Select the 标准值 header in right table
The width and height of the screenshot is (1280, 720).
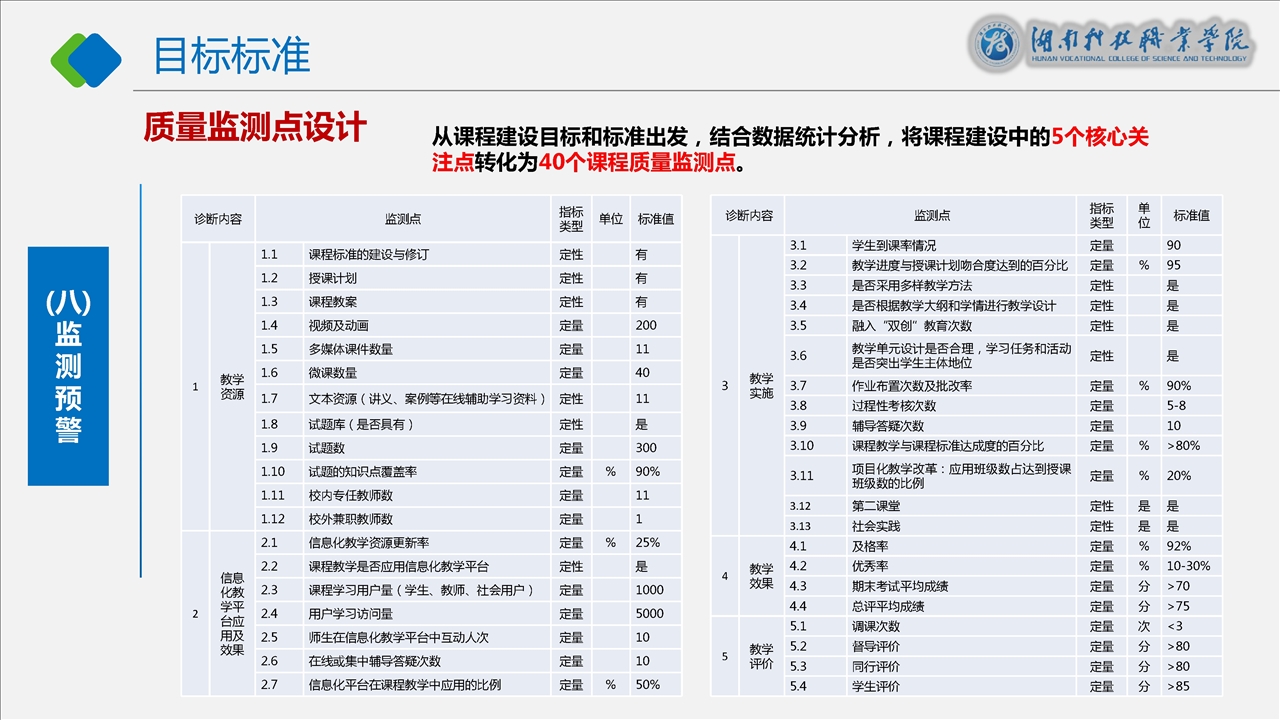1191,215
